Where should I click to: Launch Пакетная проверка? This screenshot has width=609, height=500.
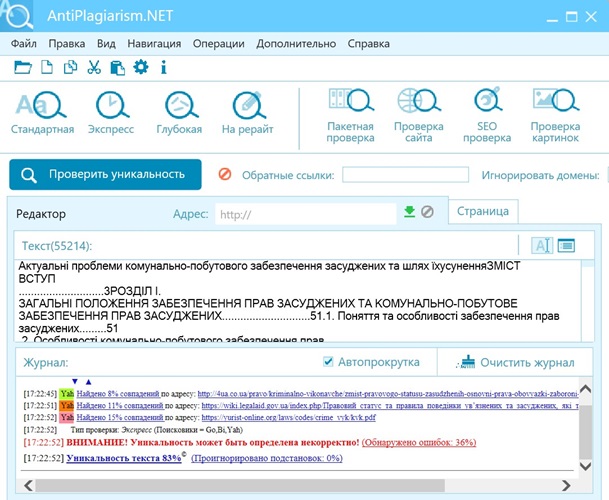tap(350, 115)
